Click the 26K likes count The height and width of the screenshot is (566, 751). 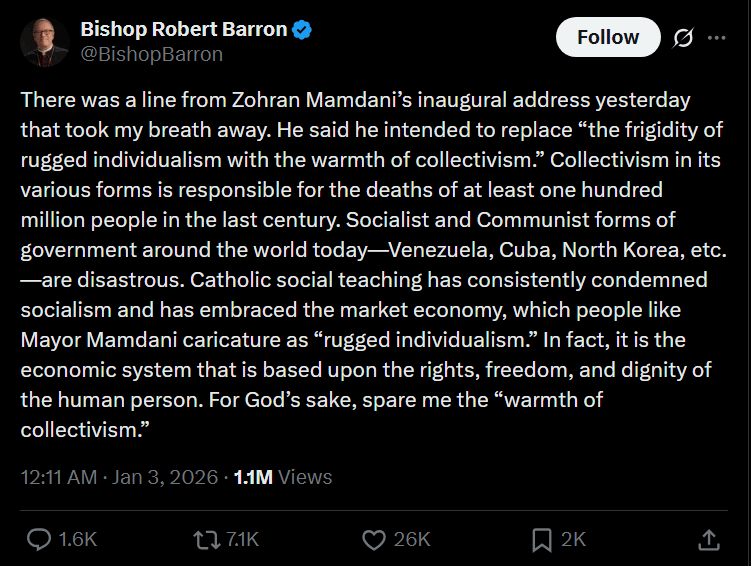pyautogui.click(x=411, y=540)
